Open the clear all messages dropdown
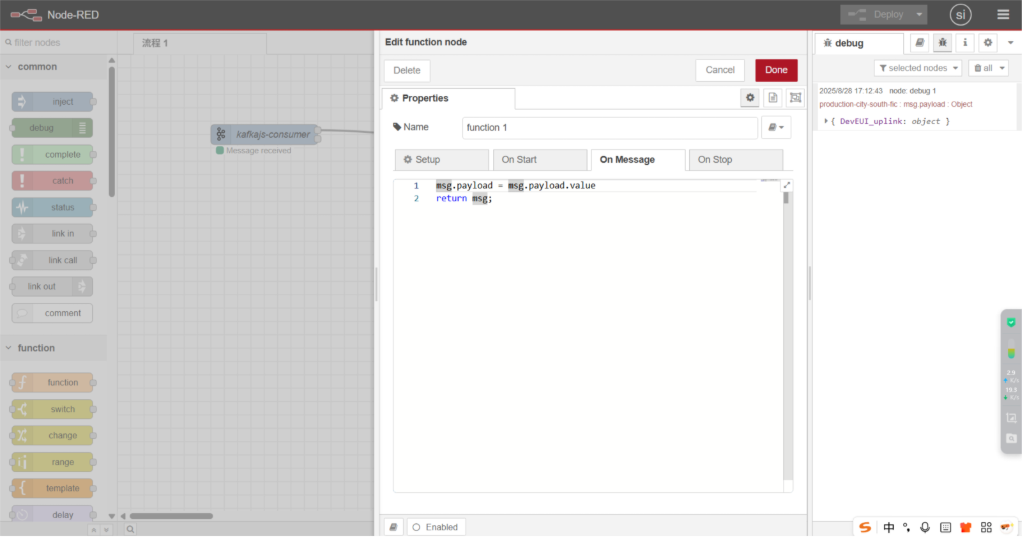Viewport: 1023px width, 540px height. 988,68
